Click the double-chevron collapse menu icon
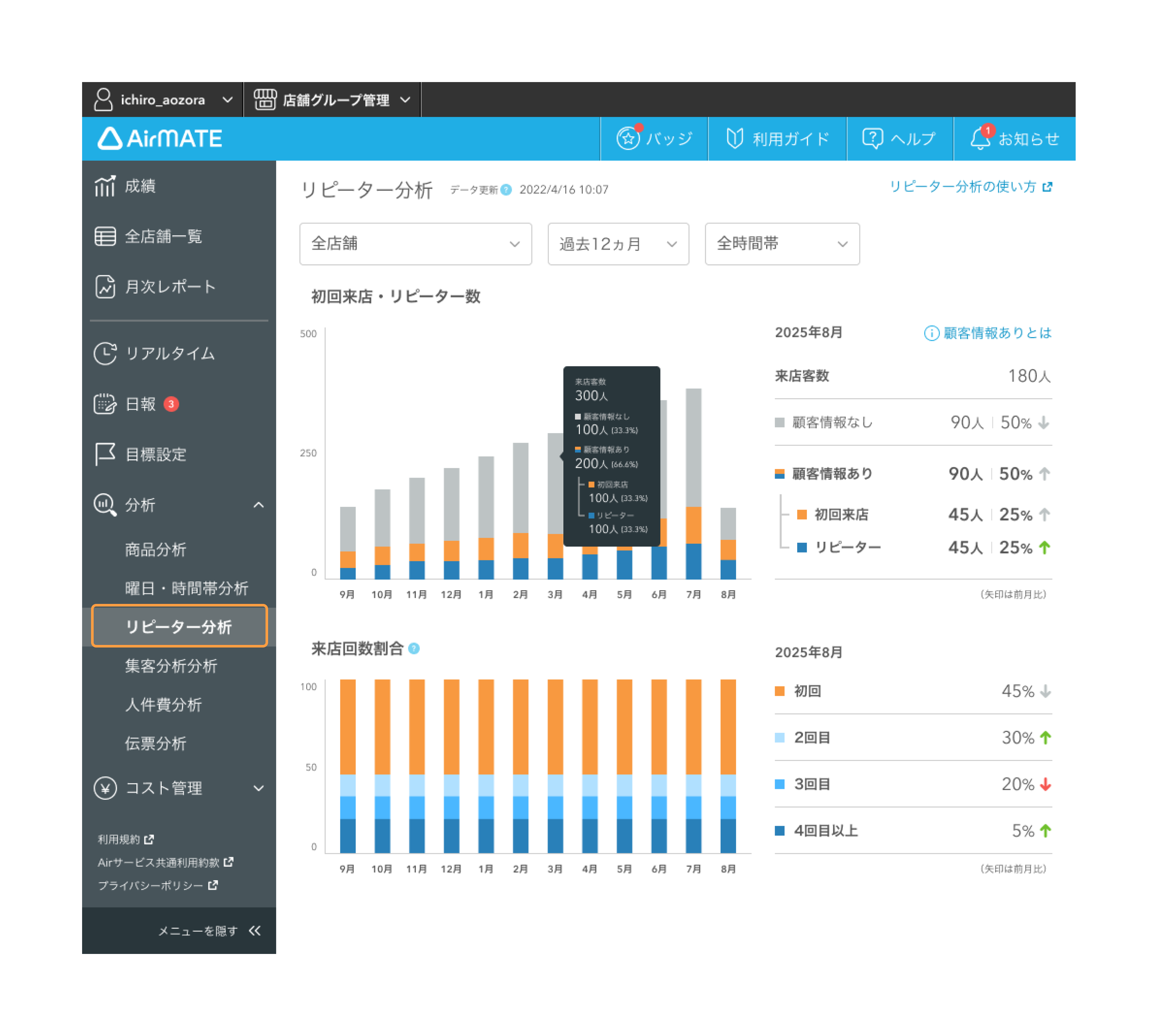The width and height of the screenshot is (1158, 1036). coord(255,931)
